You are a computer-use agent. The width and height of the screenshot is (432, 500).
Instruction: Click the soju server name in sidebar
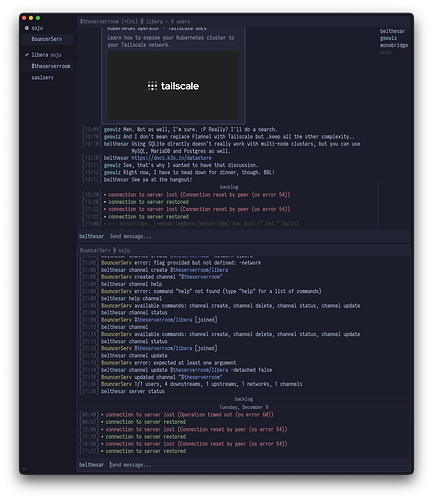click(x=37, y=28)
